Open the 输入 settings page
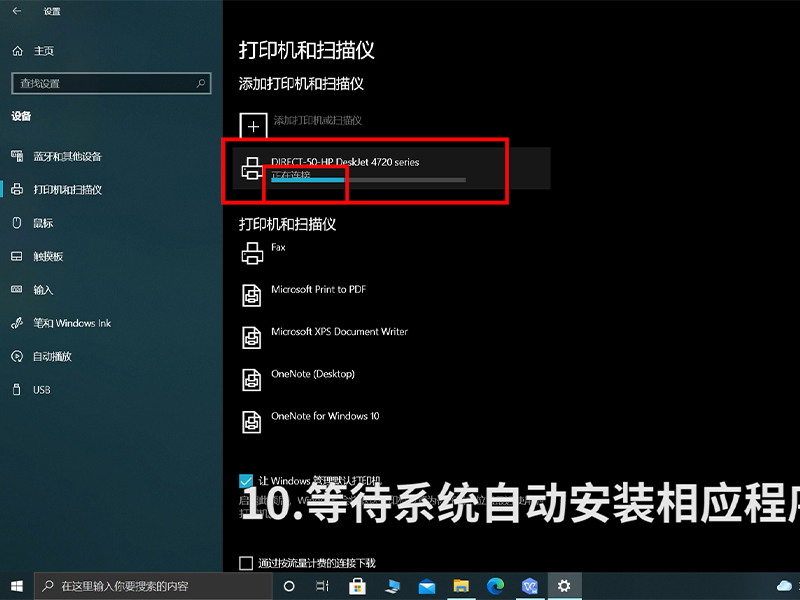The width and height of the screenshot is (800, 600). click(x=43, y=290)
